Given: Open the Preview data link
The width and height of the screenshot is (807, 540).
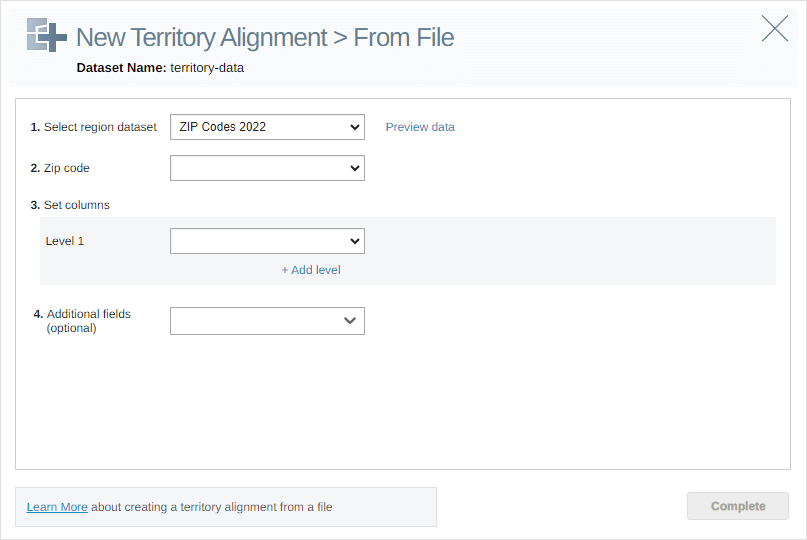Looking at the screenshot, I should 420,127.
